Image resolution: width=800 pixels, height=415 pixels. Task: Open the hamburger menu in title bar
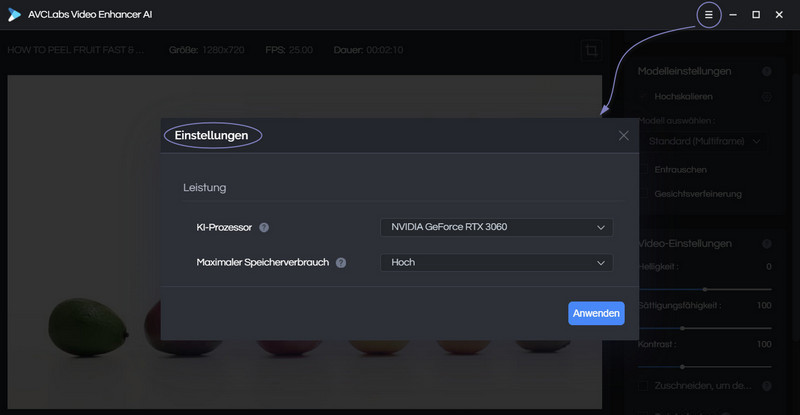pyautogui.click(x=708, y=15)
